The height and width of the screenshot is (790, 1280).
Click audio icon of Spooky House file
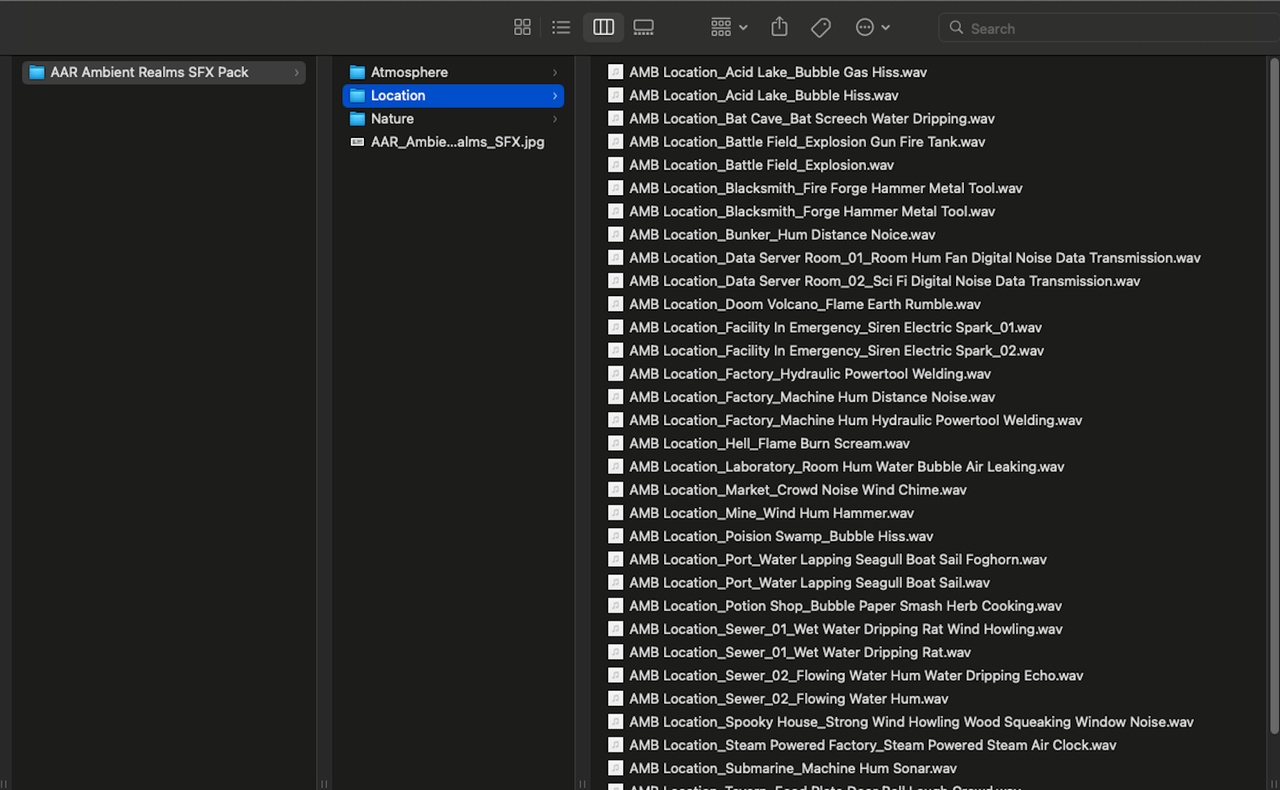point(616,722)
